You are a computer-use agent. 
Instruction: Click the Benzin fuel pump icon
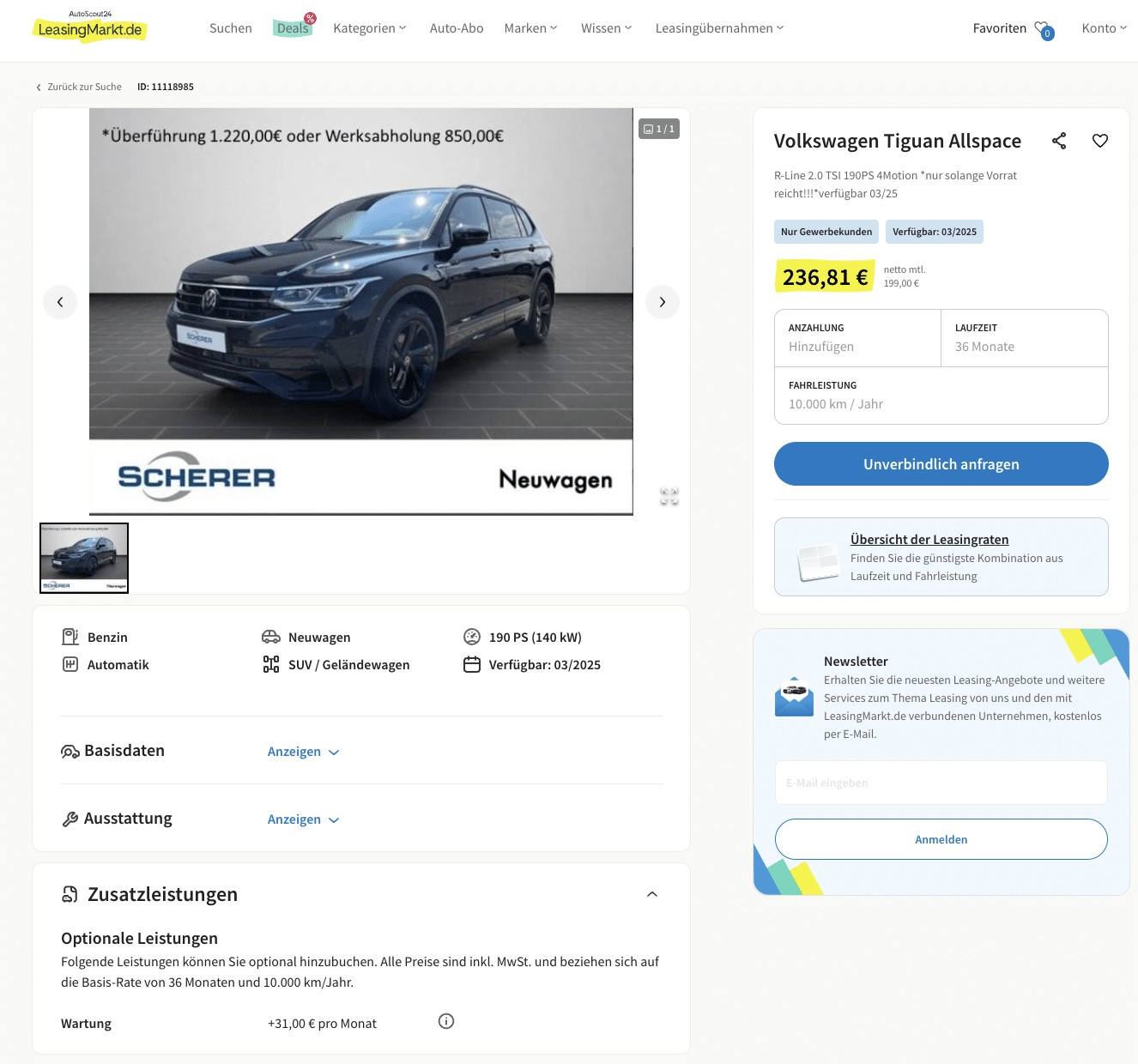pyautogui.click(x=70, y=637)
